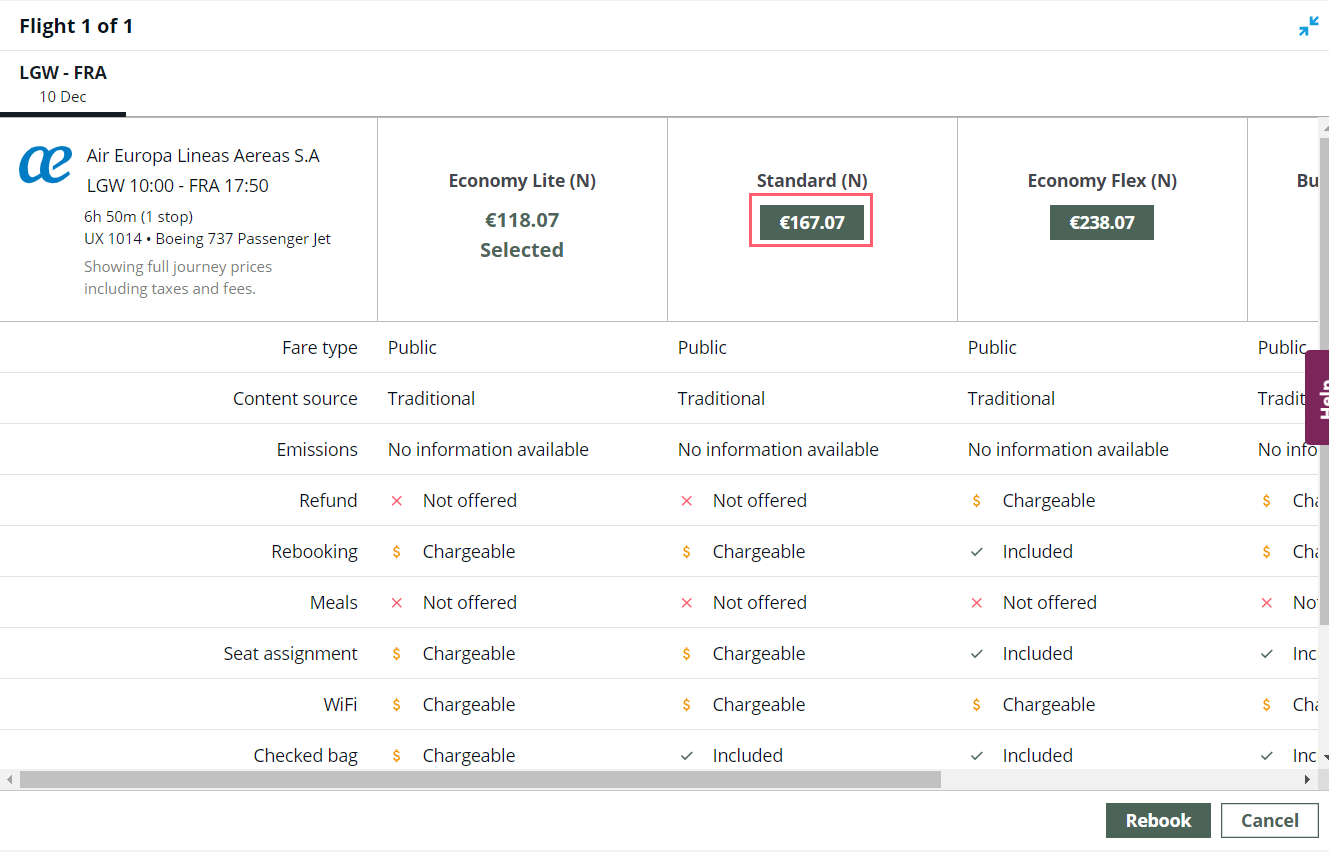
Task: Click red X icon for Standard Meals
Action: 687,603
